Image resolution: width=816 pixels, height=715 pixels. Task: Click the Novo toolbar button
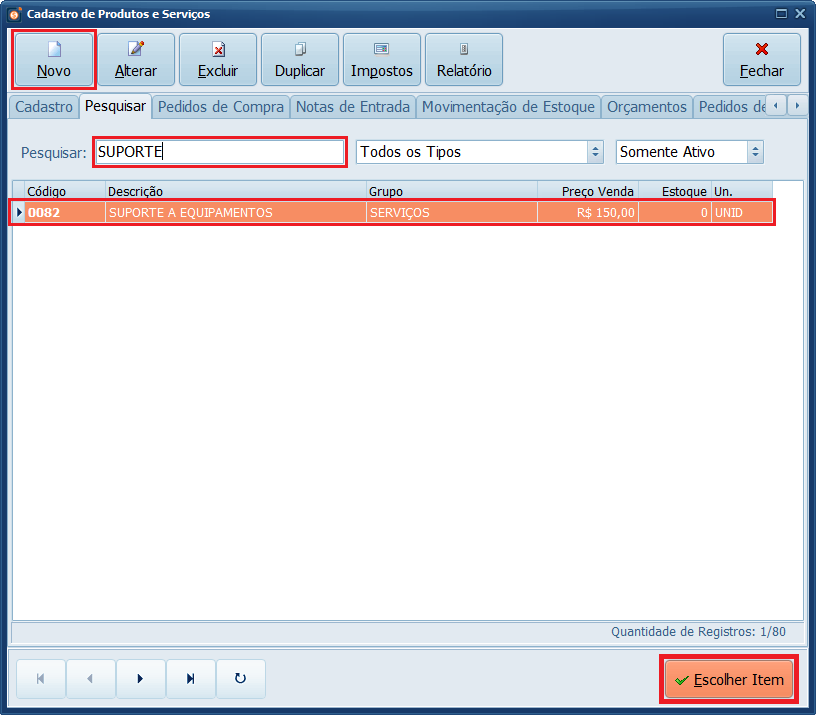pos(54,60)
